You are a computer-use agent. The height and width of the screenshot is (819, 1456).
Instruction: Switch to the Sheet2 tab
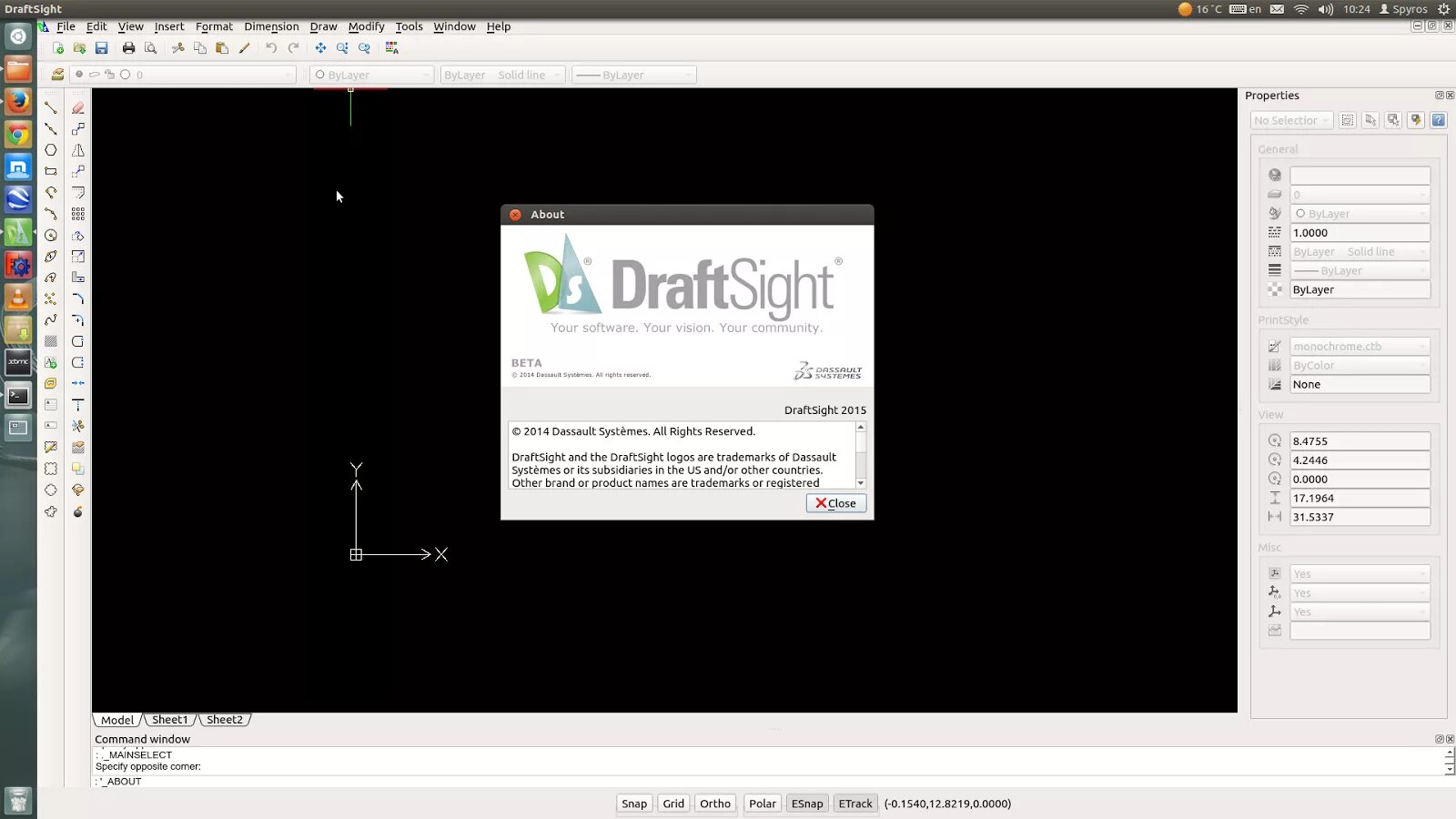click(225, 720)
